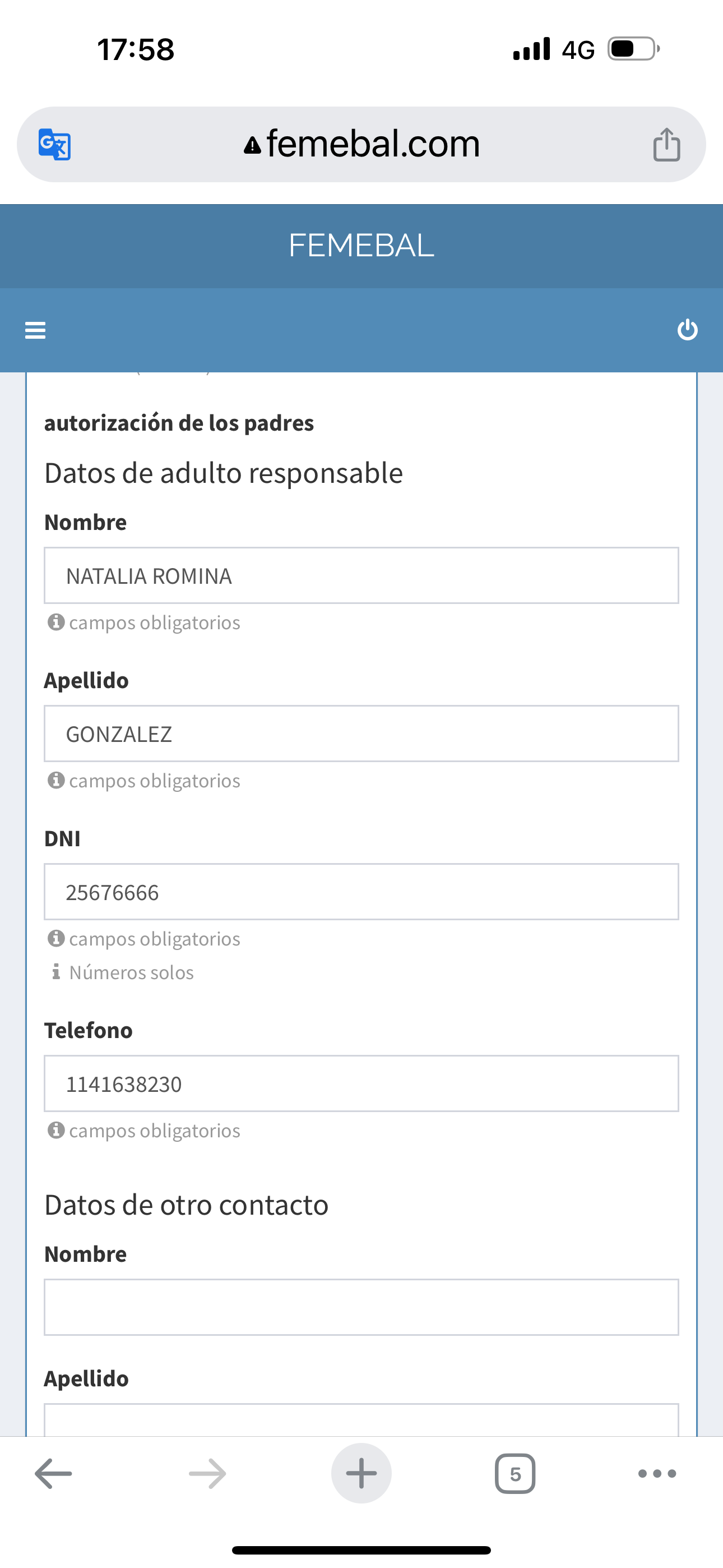Tap the not-secure warning icon beside URL
This screenshot has height=1568, width=723.
click(252, 146)
